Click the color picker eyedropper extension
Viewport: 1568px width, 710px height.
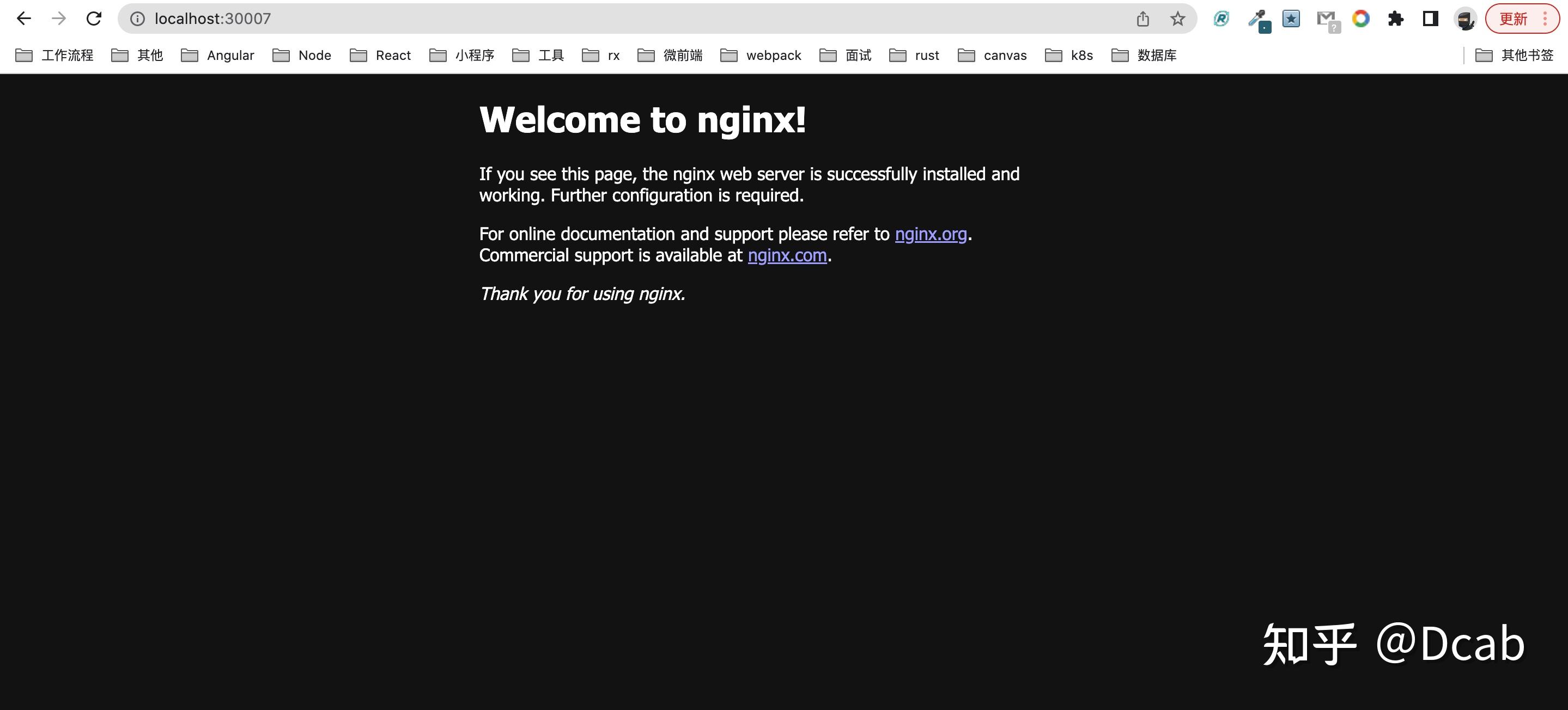(1256, 19)
